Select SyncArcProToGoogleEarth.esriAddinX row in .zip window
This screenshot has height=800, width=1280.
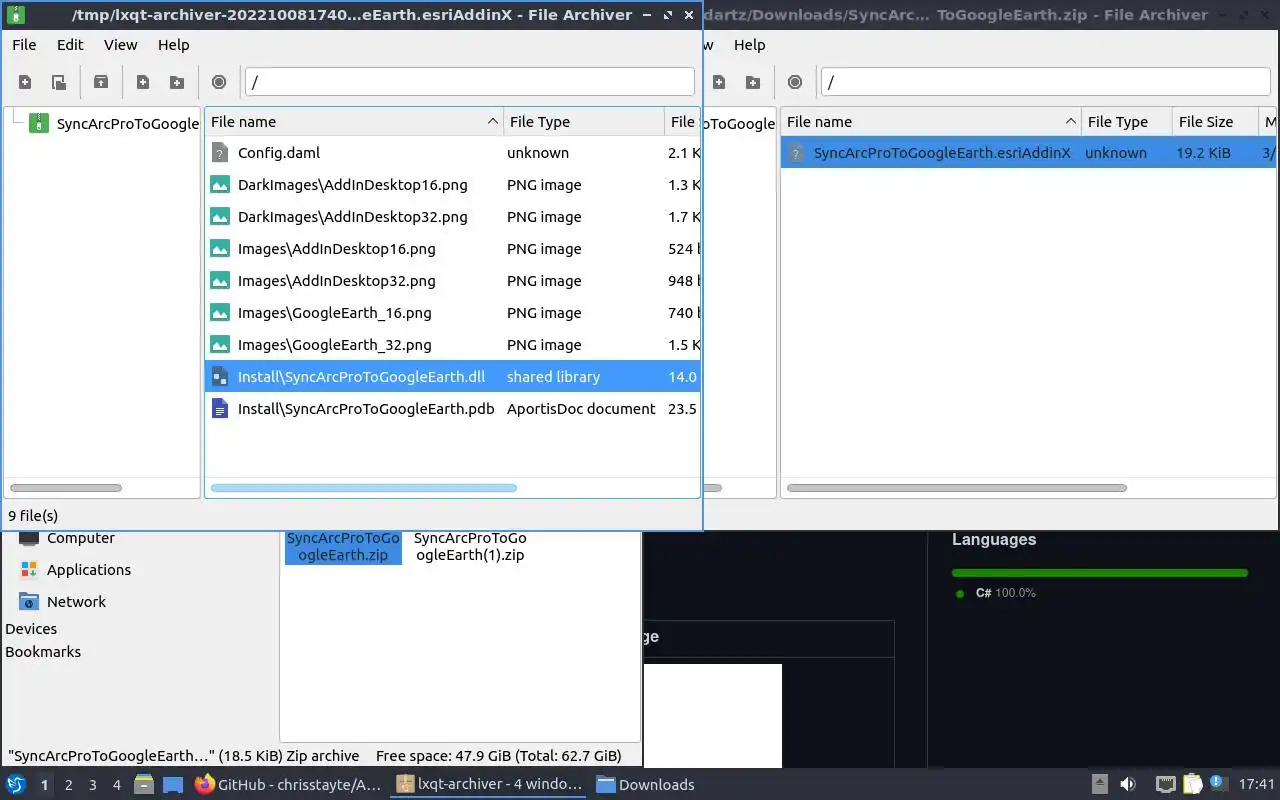tap(1028, 153)
